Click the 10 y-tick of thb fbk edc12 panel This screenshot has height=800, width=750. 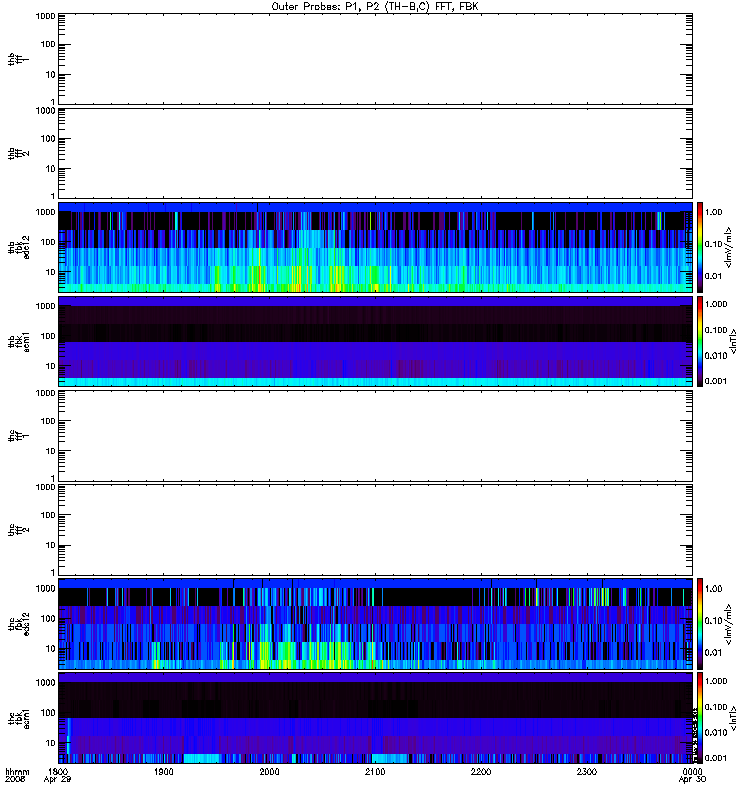pos(51,272)
